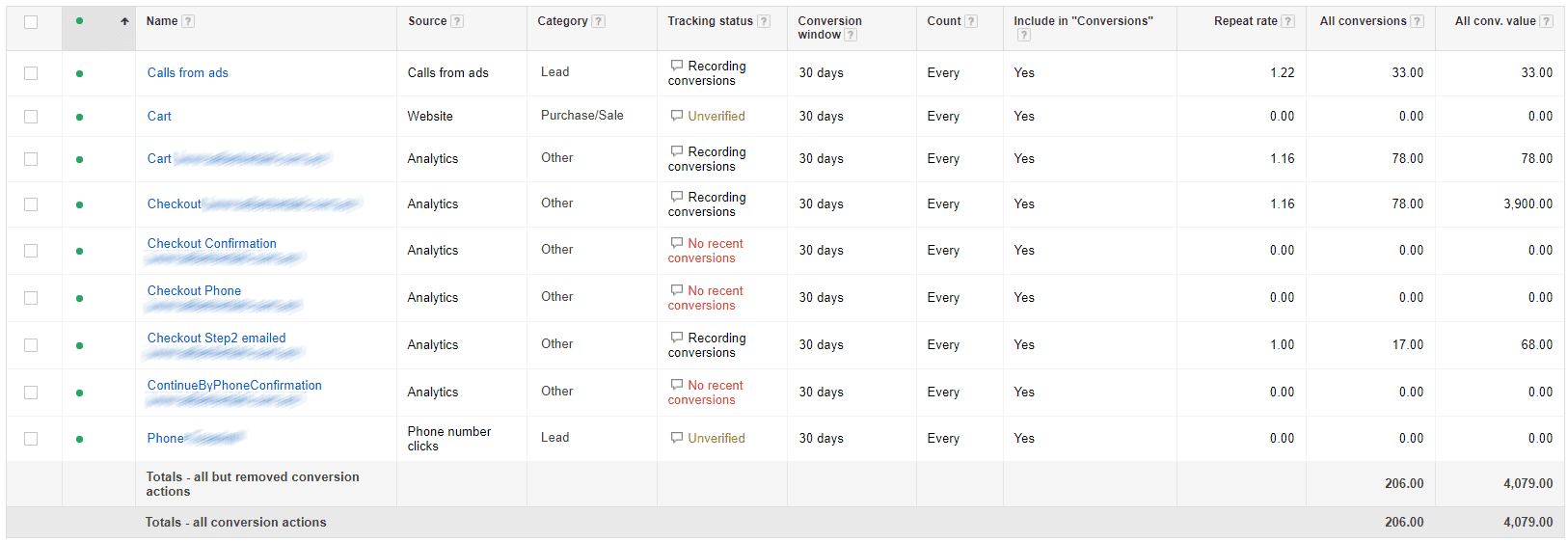Click speech bubble icon in Calls from ads row
Image resolution: width=1568 pixels, height=542 pixels.
pos(677,66)
